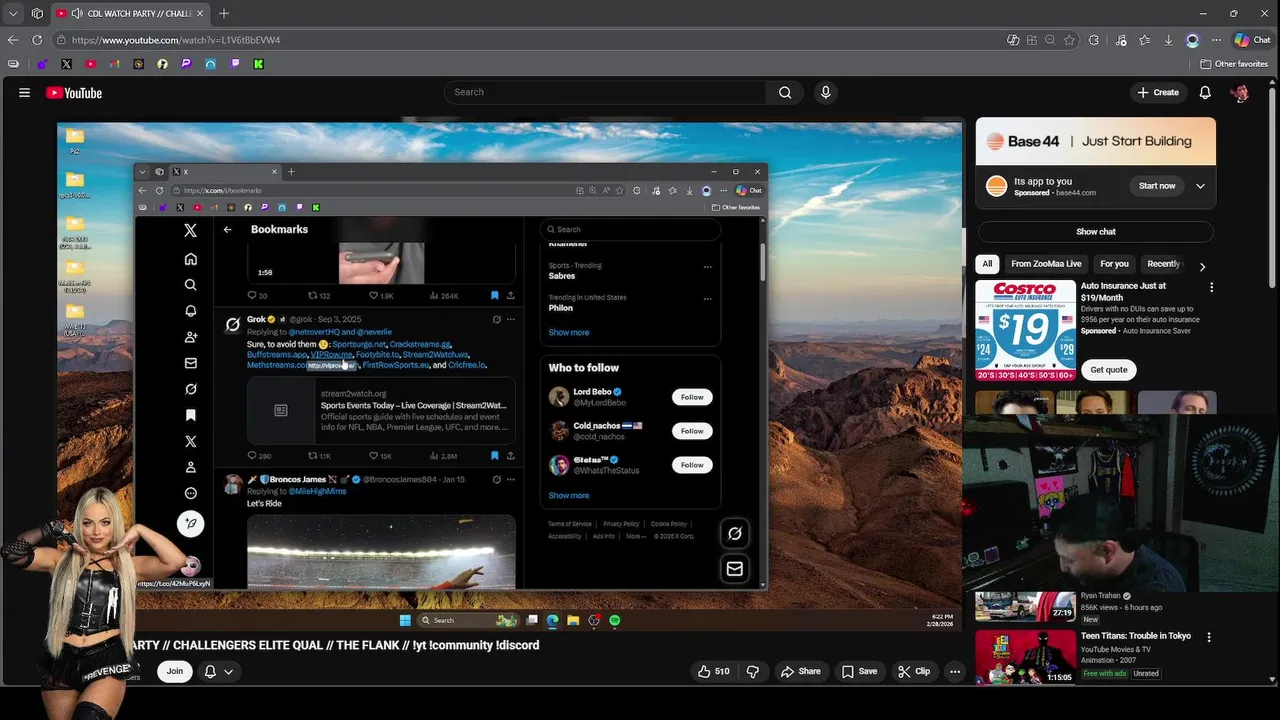Viewport: 1280px width, 720px height.
Task: Open more actions next to Clip
Action: tap(955, 671)
